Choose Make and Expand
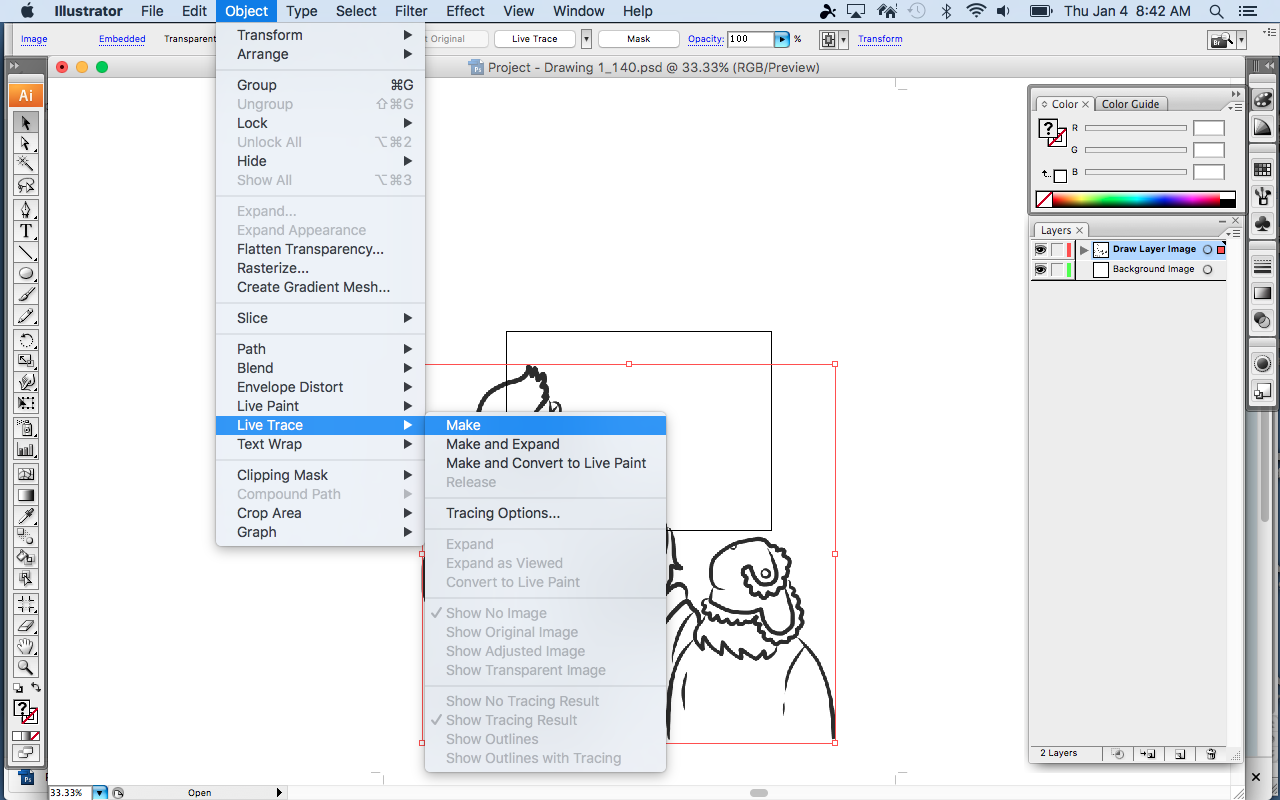 [546, 444]
